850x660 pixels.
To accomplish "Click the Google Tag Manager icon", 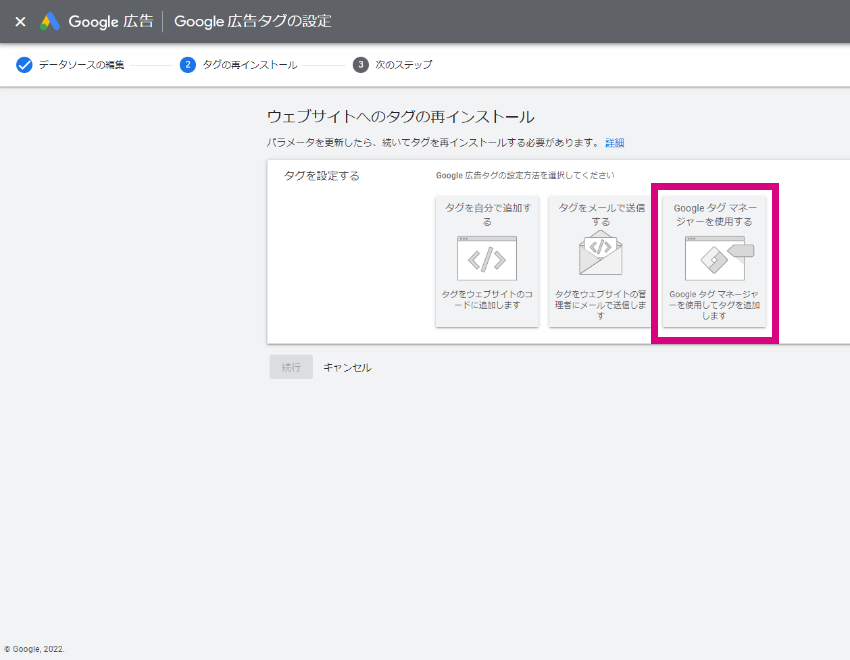I will pyautogui.click(x=719, y=258).
